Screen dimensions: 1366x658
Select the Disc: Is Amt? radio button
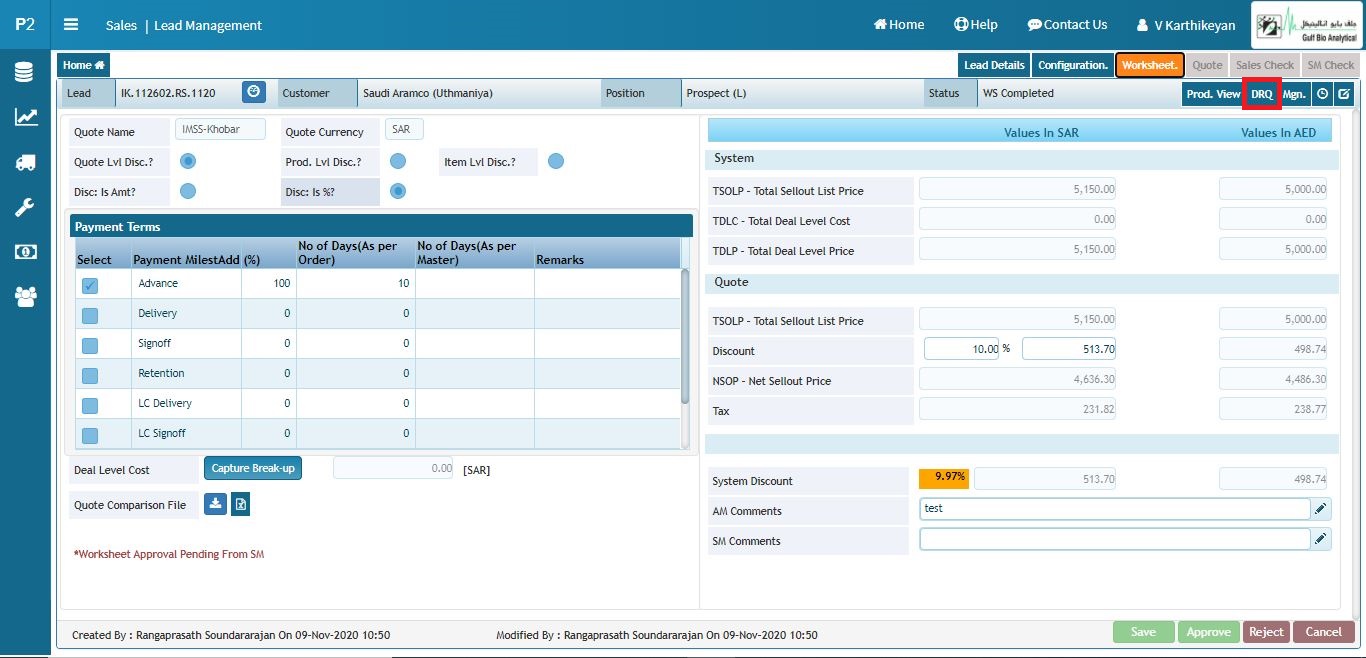[188, 191]
